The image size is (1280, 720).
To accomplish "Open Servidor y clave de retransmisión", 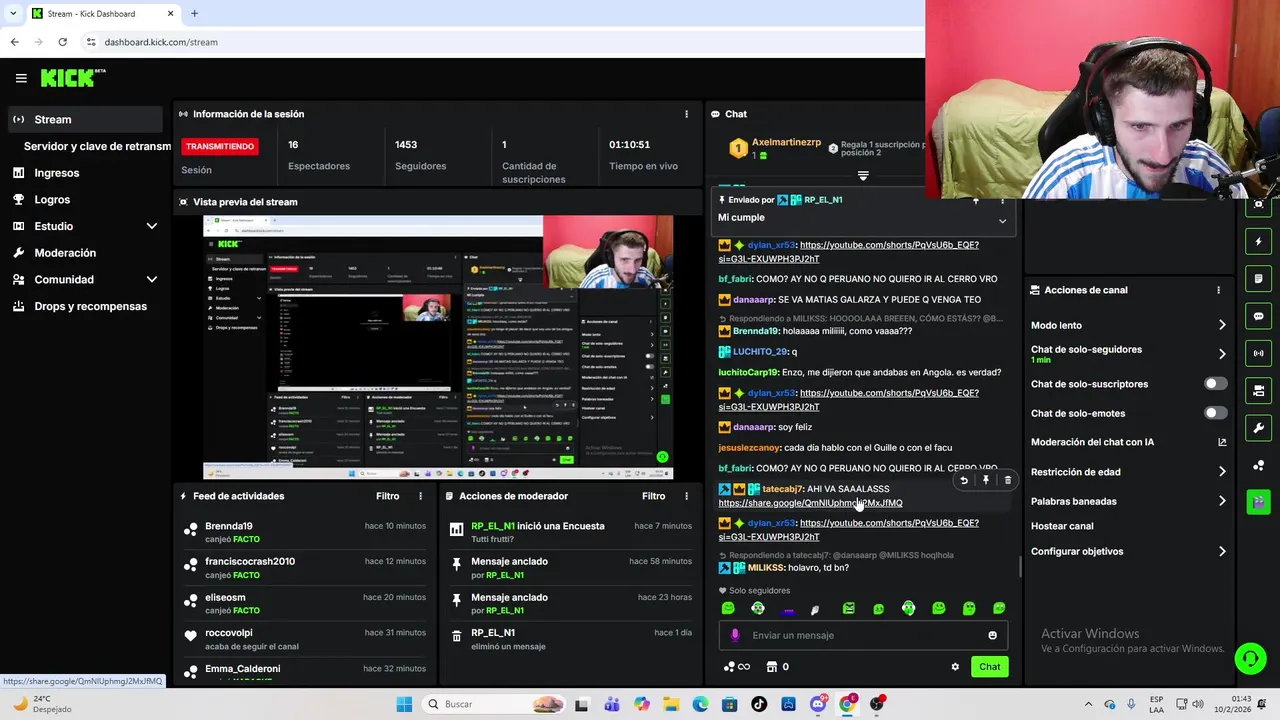I will click(x=96, y=146).
